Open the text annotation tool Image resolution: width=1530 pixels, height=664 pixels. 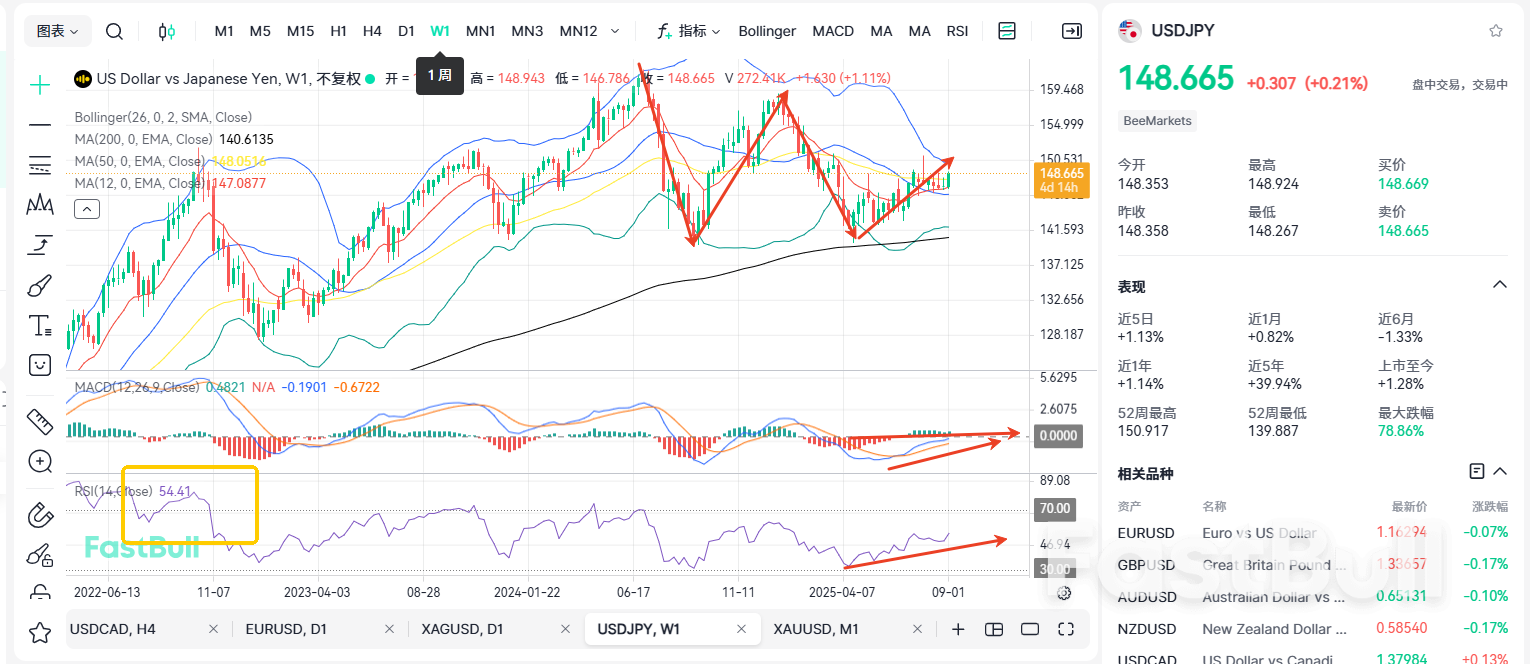click(40, 324)
